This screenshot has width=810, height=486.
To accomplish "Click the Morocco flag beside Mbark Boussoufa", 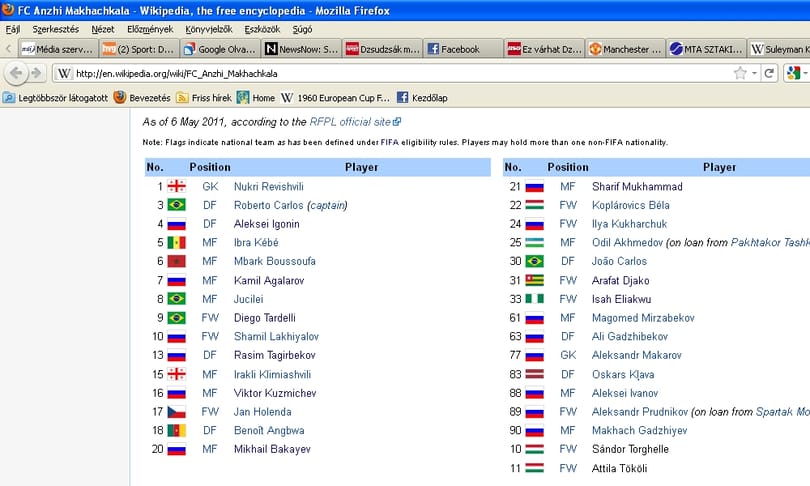I will pos(176,261).
